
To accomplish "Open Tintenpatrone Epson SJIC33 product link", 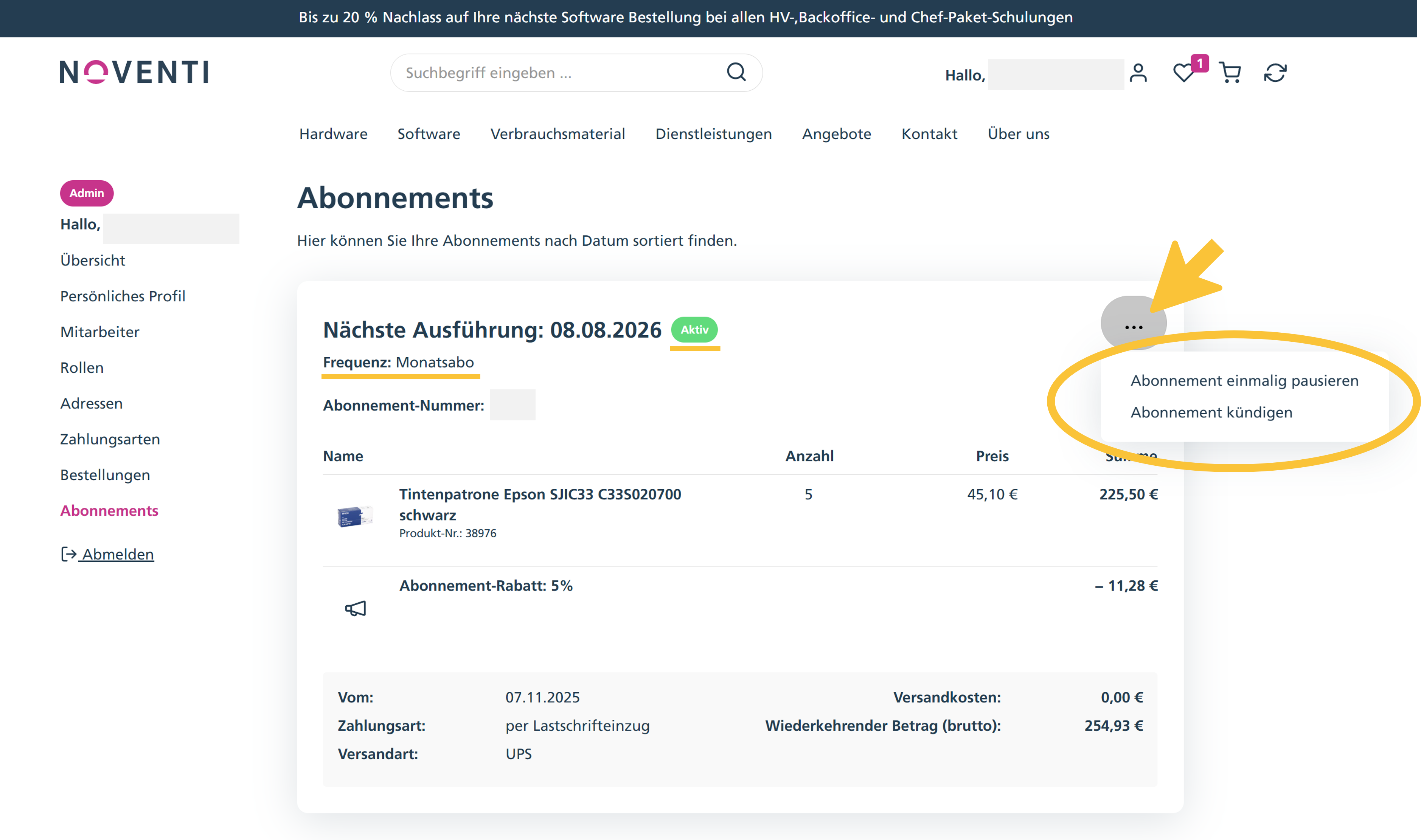I will [x=540, y=504].
